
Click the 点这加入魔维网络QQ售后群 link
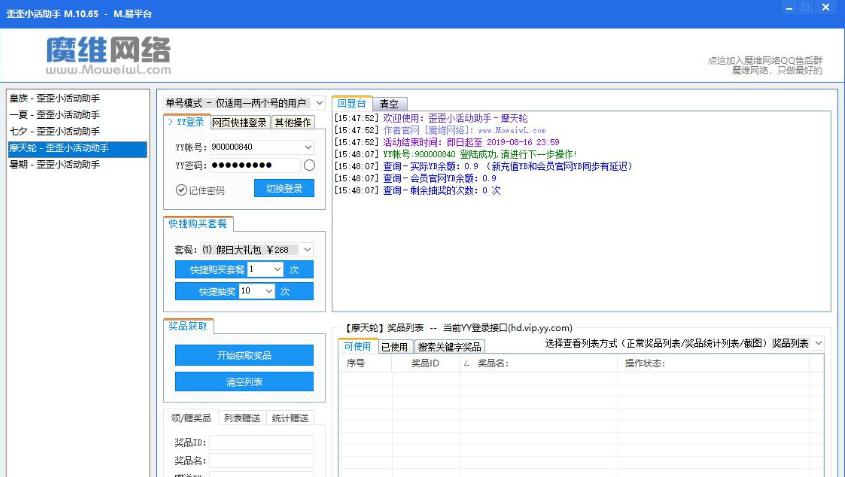[765, 60]
